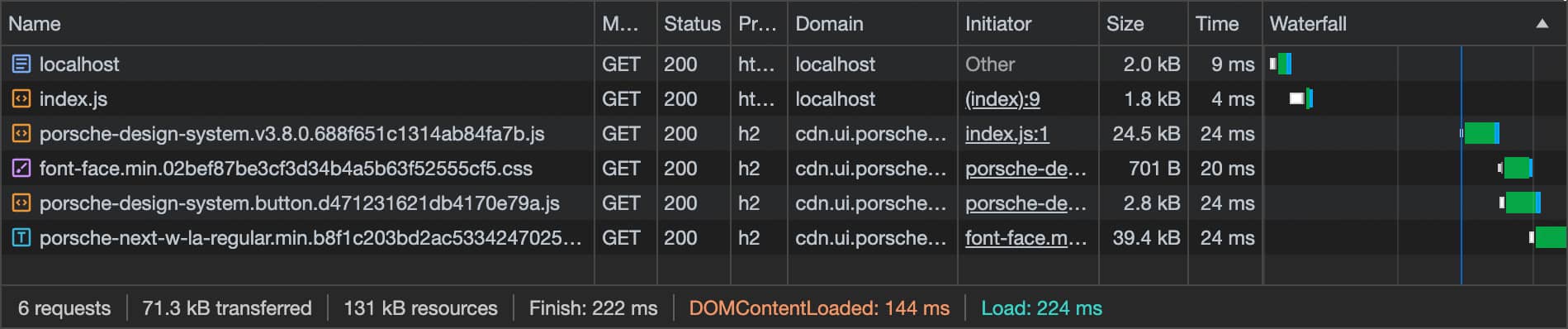Click waterfall bar for design-system.button js
The image size is (1568, 329).
1521,203
